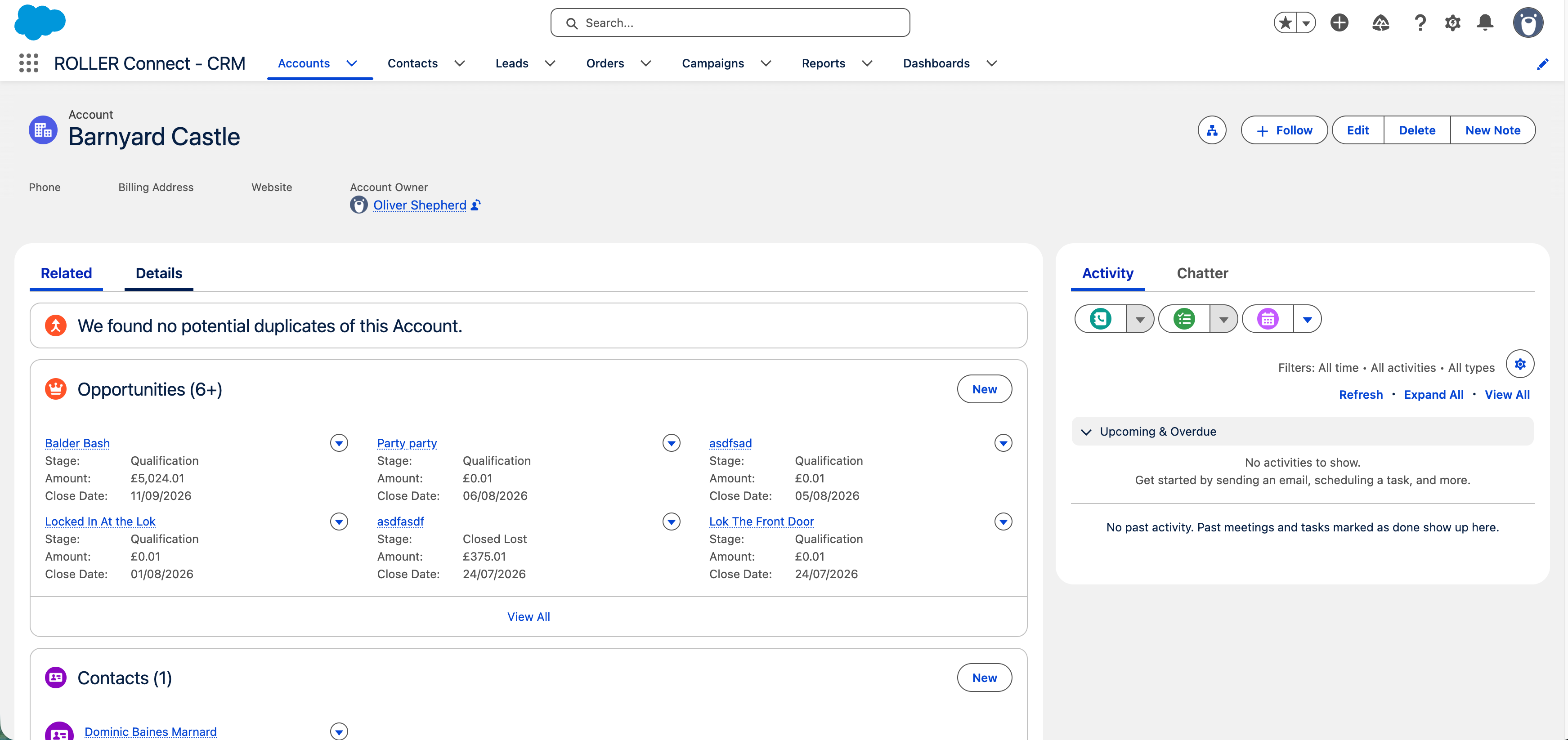
Task: Open actions menu for asdfasdf opportunity
Action: 672,521
